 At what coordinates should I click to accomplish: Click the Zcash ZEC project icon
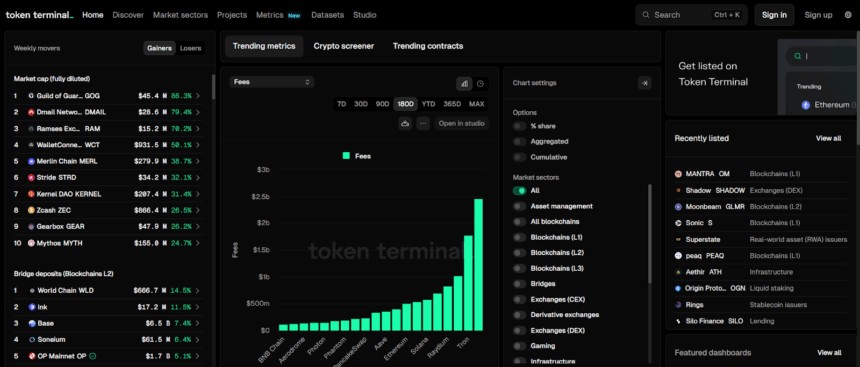click(x=31, y=210)
